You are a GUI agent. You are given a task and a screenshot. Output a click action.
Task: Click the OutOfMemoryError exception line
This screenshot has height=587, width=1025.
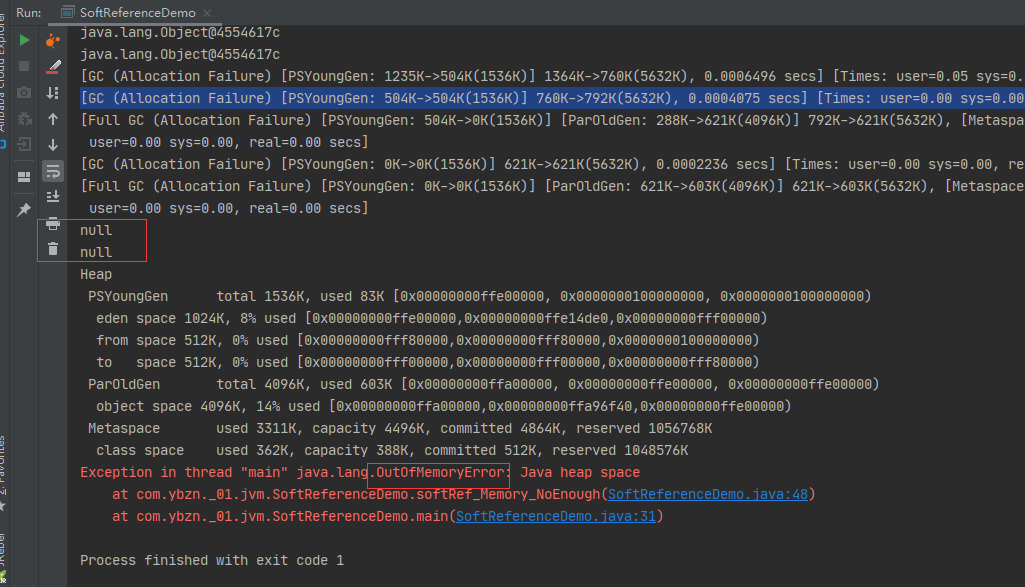click(x=360, y=472)
